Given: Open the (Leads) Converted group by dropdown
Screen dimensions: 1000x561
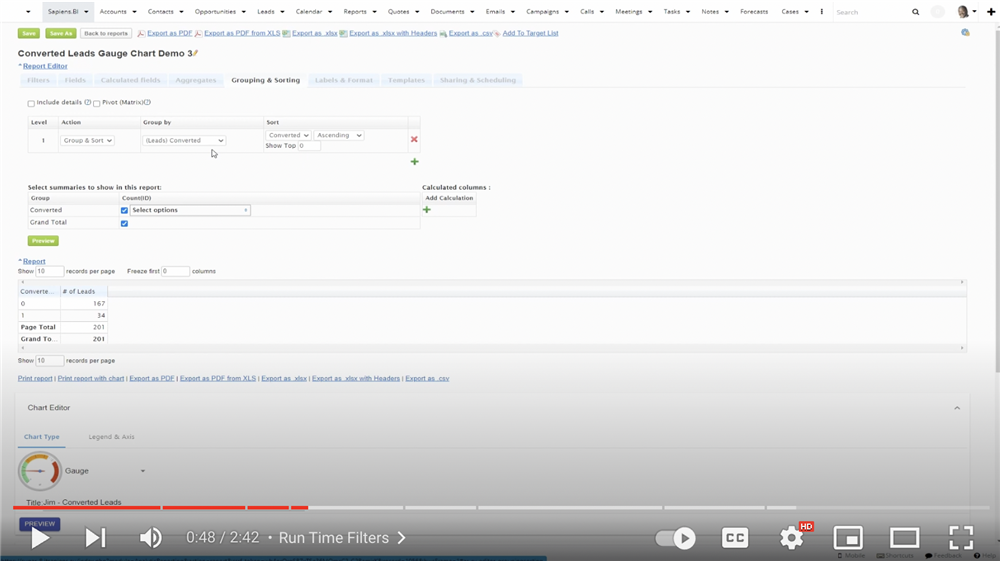Looking at the screenshot, I should (184, 141).
